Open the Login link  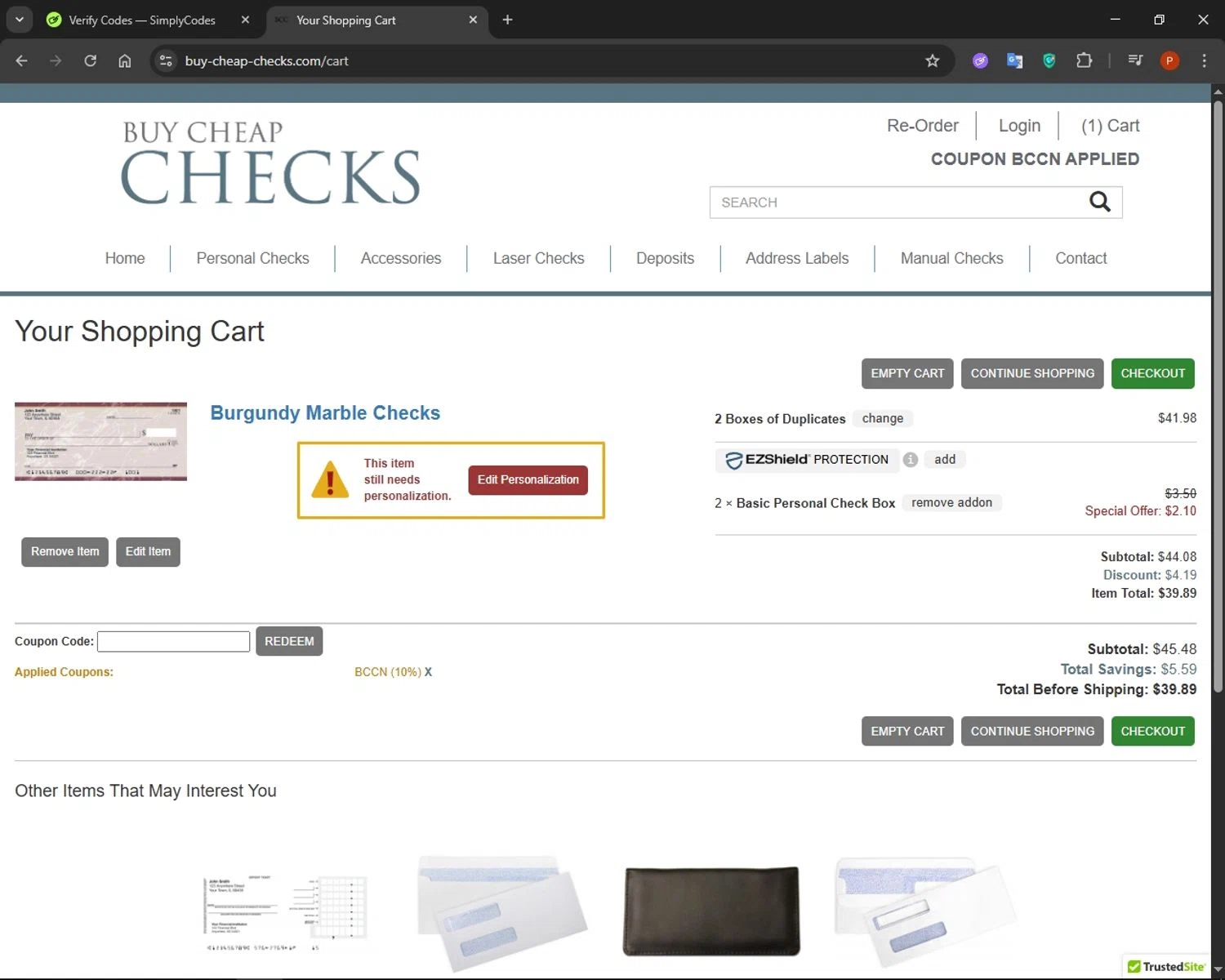(1019, 126)
